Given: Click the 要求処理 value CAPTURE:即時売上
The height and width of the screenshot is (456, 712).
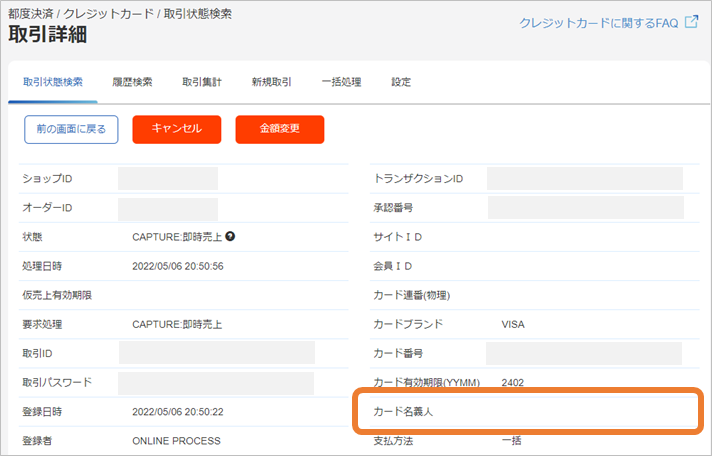Looking at the screenshot, I should 177,325.
